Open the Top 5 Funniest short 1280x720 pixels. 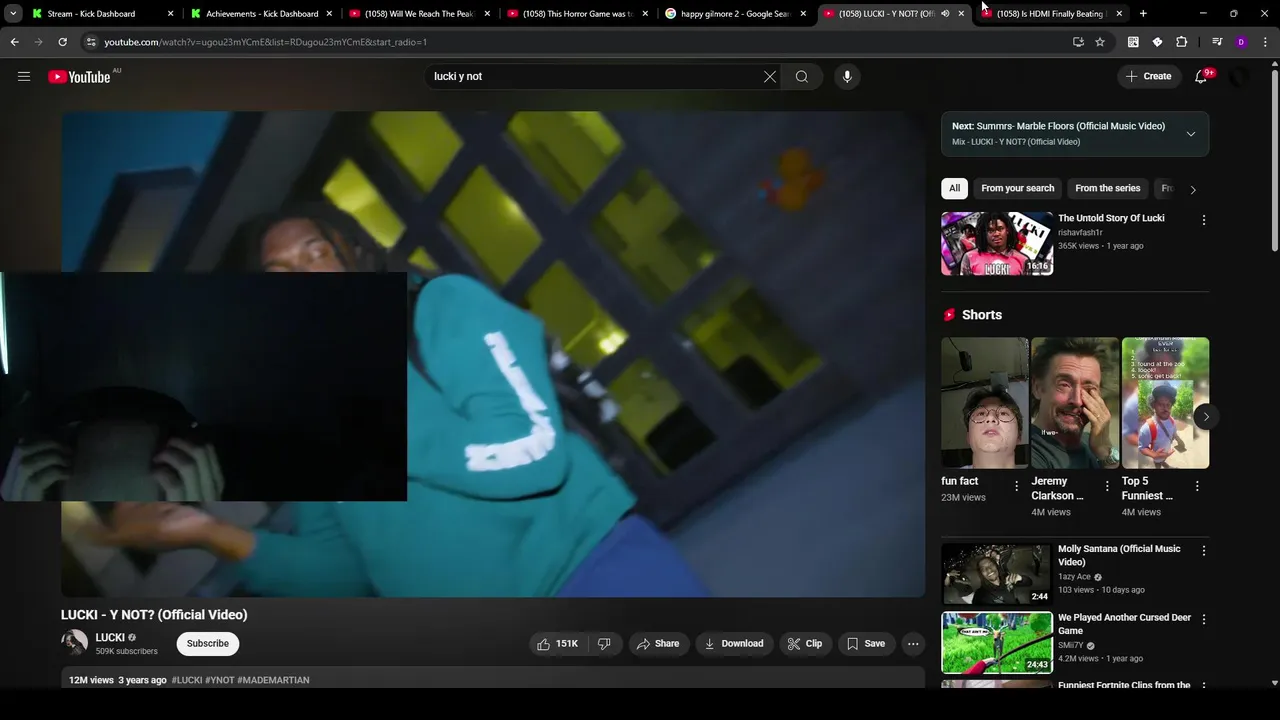[x=1165, y=403]
